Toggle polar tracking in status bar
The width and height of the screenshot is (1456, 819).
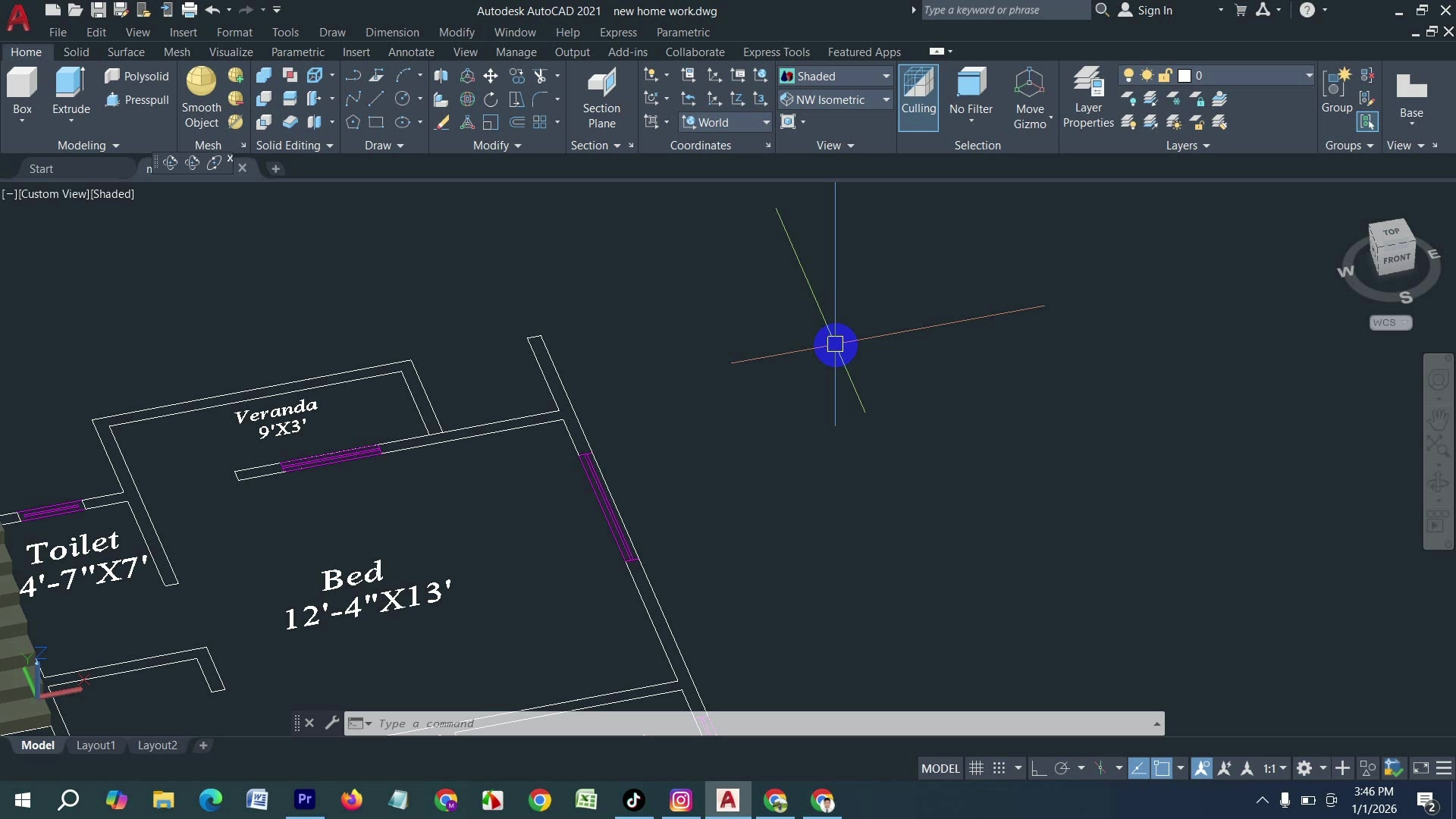click(1062, 768)
